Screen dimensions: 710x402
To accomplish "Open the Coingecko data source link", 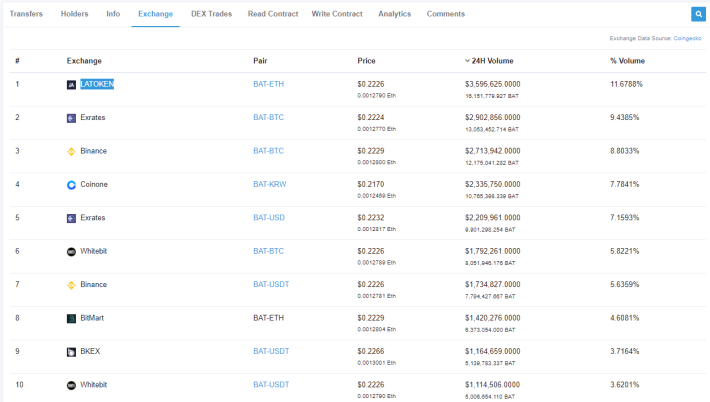I will [687, 38].
